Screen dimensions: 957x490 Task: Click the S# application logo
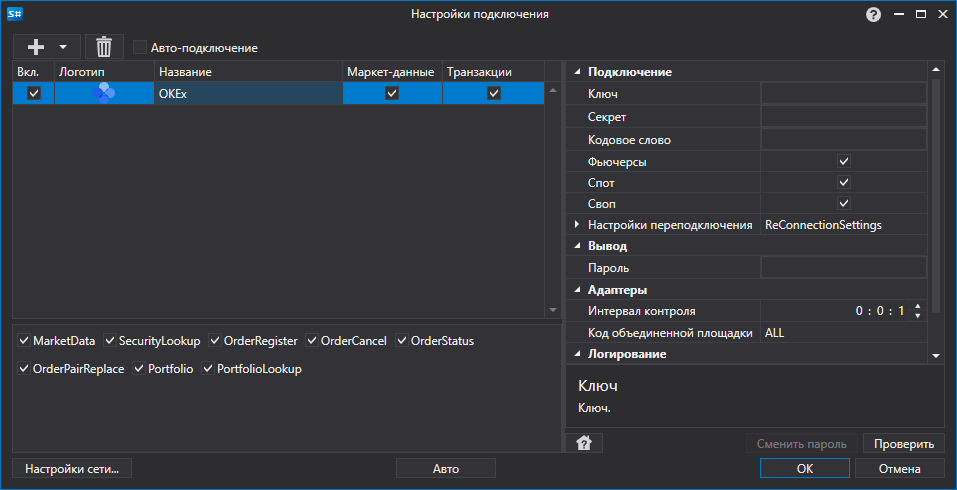[15, 13]
